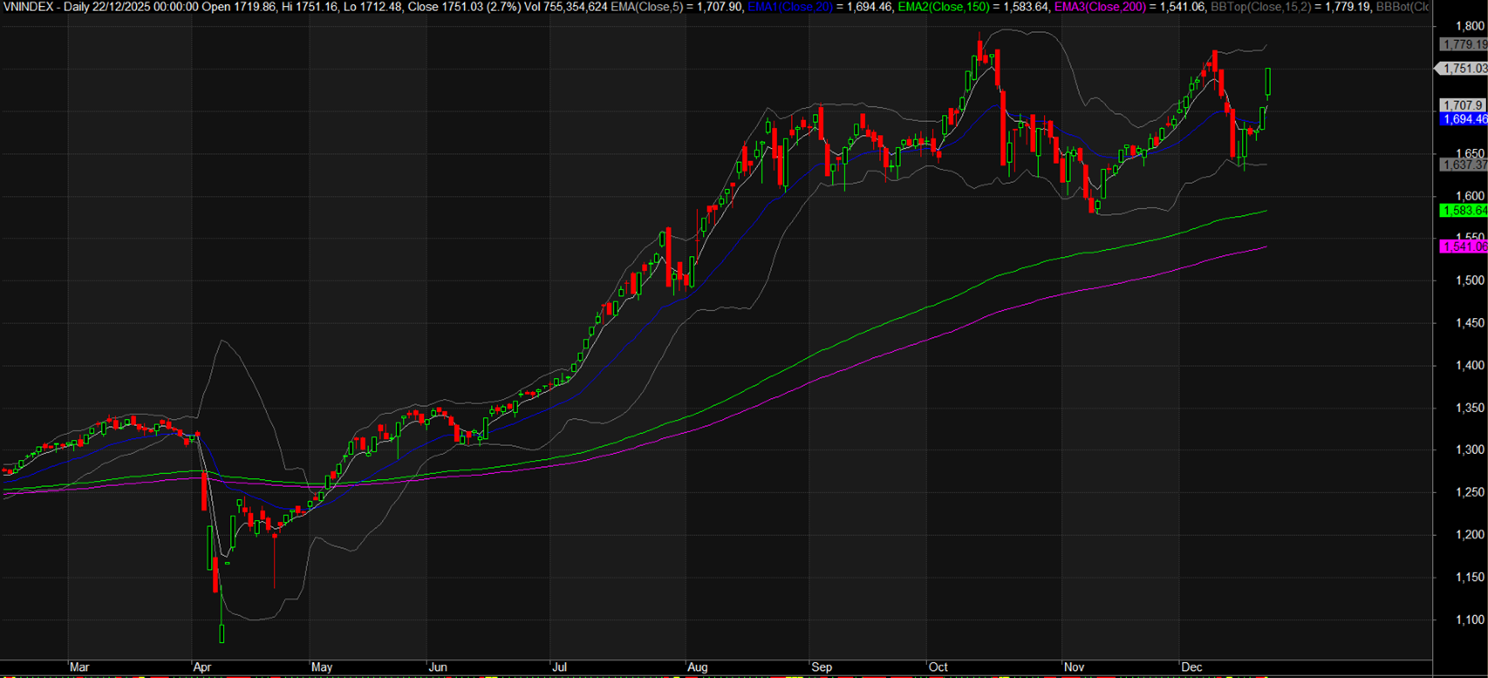The width and height of the screenshot is (1488, 678).
Task: Click the magenta 1,541.06 price tag
Action: pos(1463,246)
